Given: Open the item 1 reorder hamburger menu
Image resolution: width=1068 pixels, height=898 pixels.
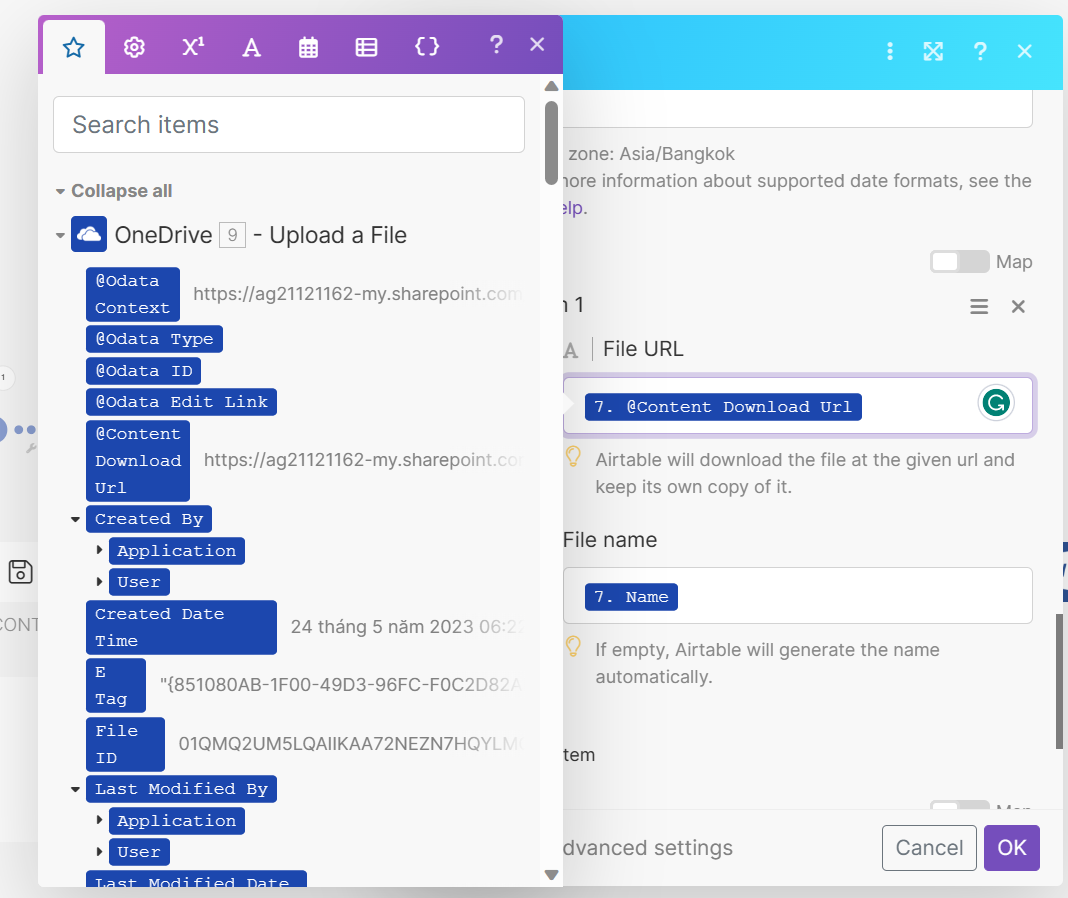Looking at the screenshot, I should (979, 307).
